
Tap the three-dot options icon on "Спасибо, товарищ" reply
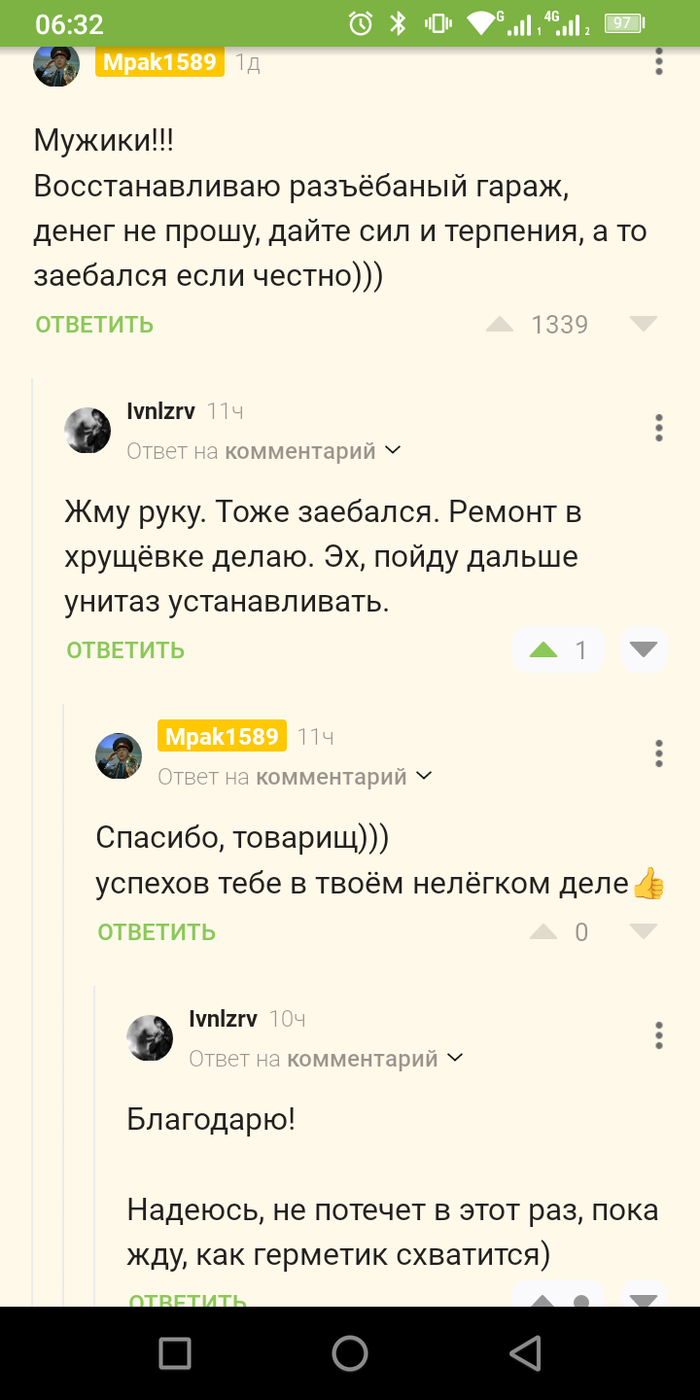coord(658,754)
